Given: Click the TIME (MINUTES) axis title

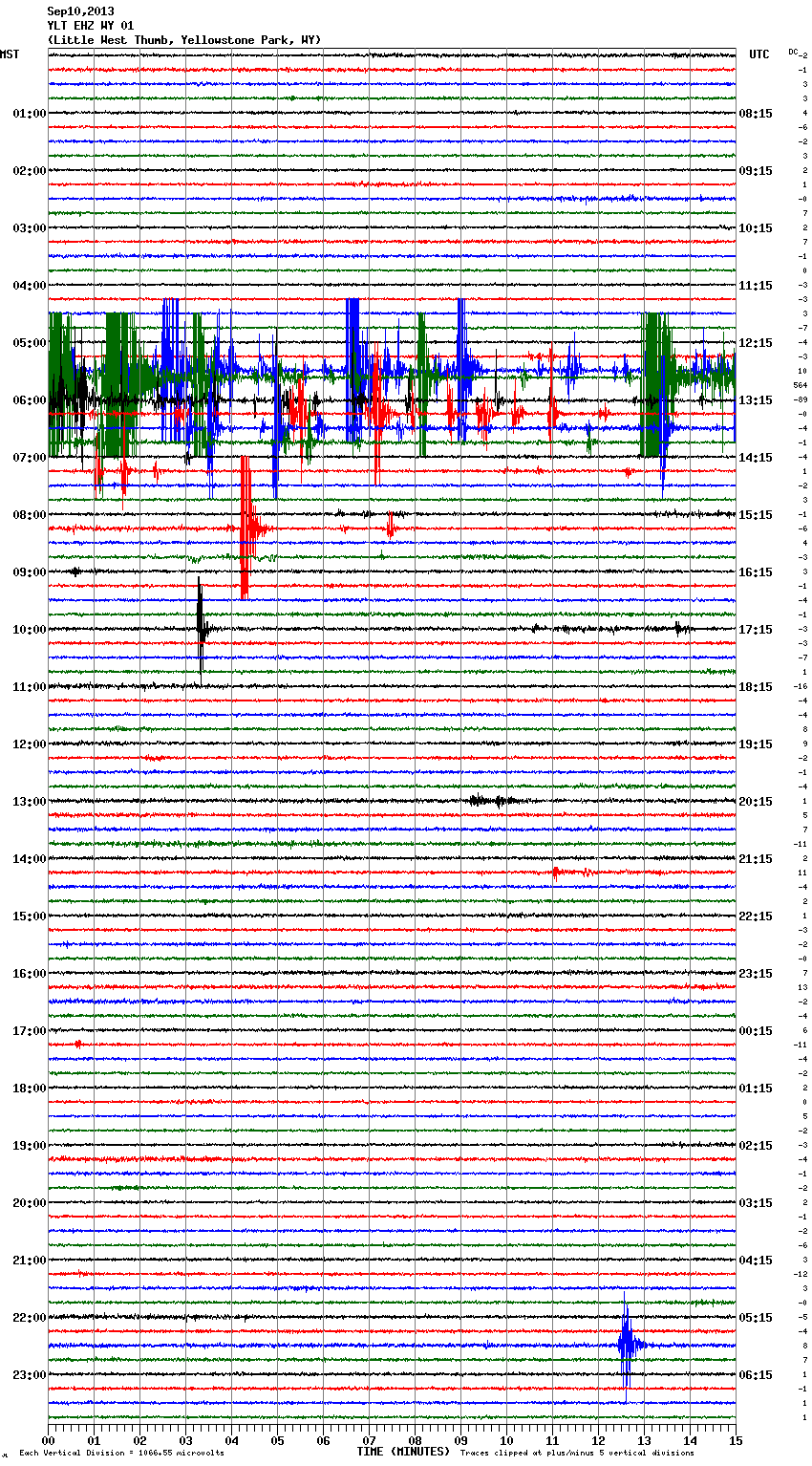Looking at the screenshot, I should (403, 1452).
